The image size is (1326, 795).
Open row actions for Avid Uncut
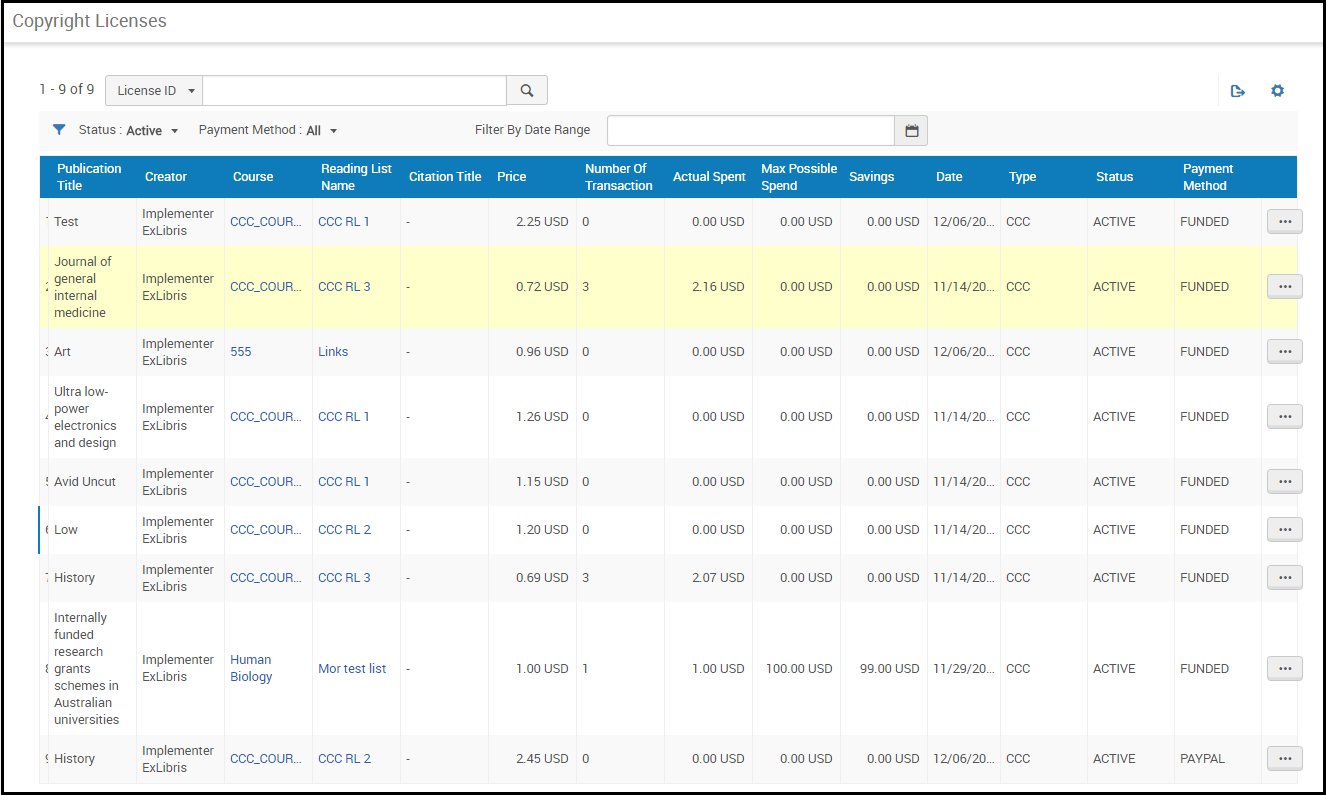(x=1285, y=482)
